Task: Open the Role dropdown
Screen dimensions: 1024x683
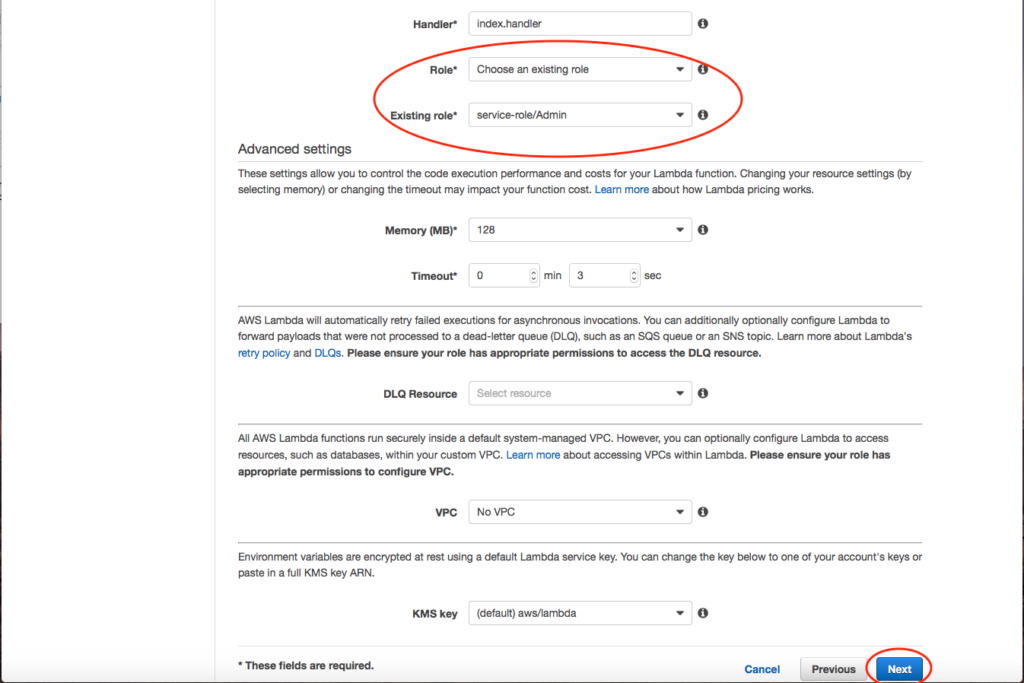Action: tap(579, 70)
